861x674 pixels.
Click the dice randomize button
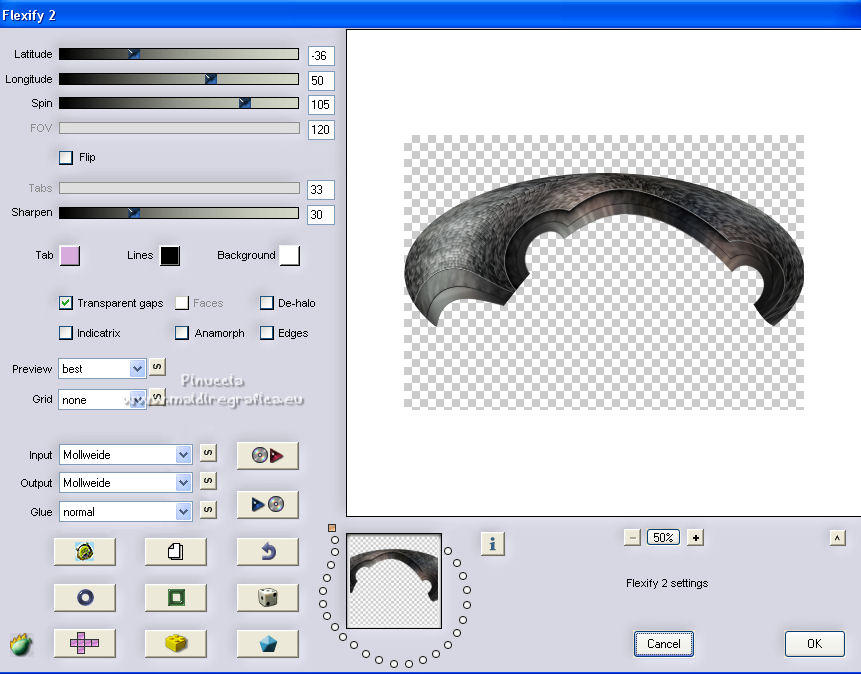(x=267, y=597)
